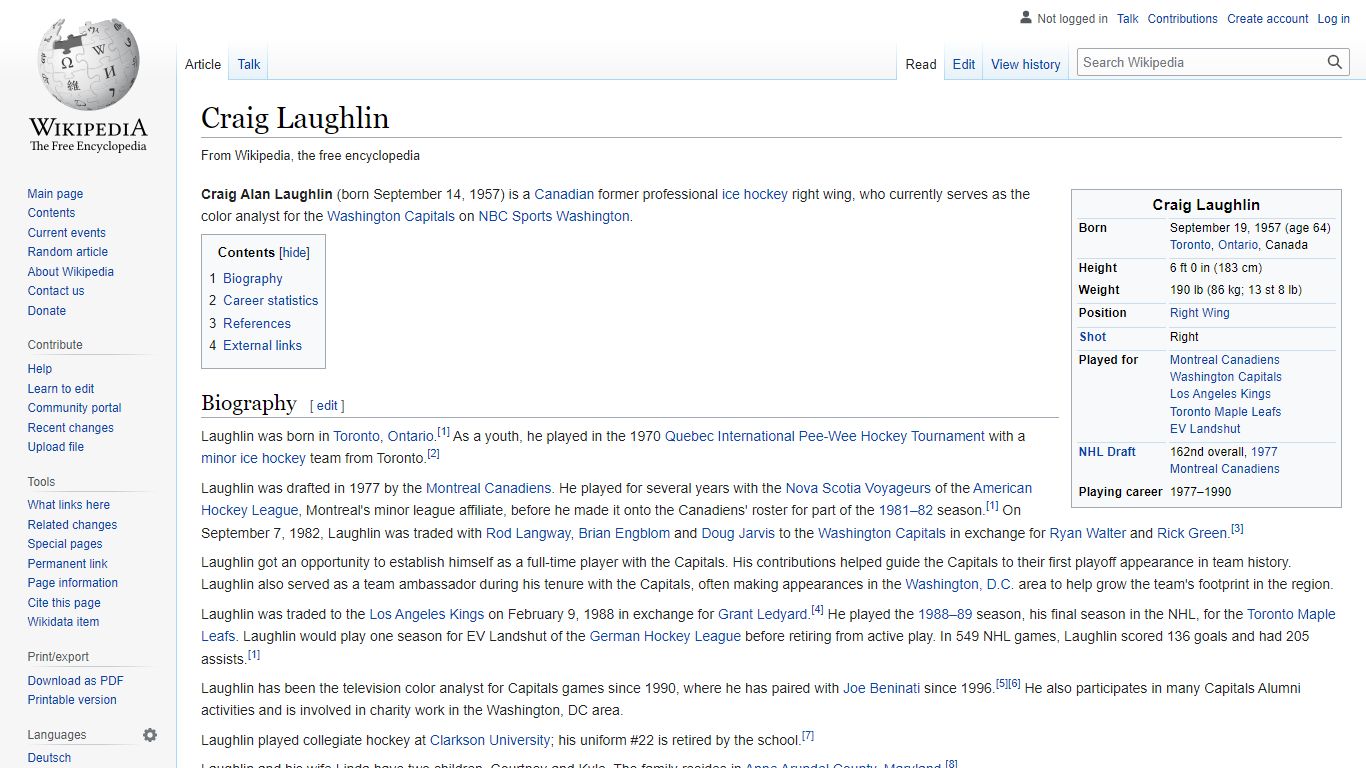
Task: Go to Main page in sidebar
Action: click(55, 194)
